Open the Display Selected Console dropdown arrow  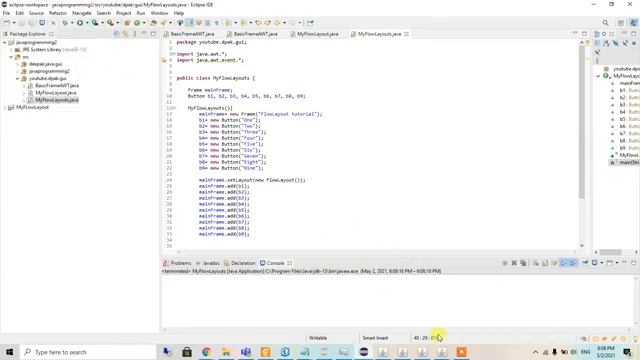[x=601, y=263]
